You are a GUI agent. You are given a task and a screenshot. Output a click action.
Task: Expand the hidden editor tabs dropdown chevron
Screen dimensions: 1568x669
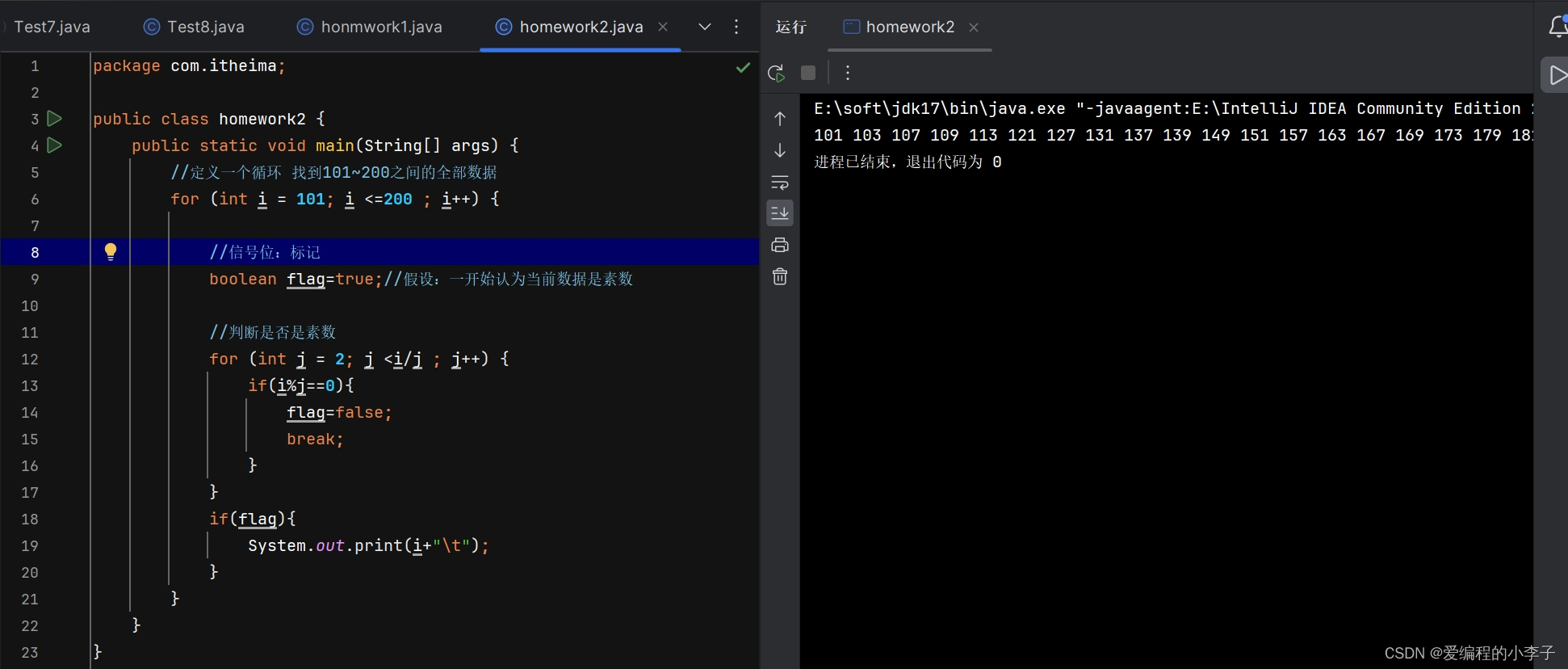[705, 27]
